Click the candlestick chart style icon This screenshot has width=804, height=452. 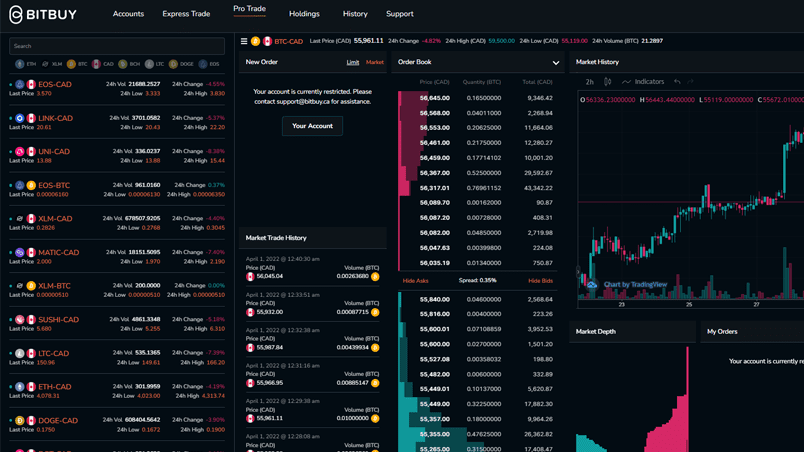pos(608,81)
